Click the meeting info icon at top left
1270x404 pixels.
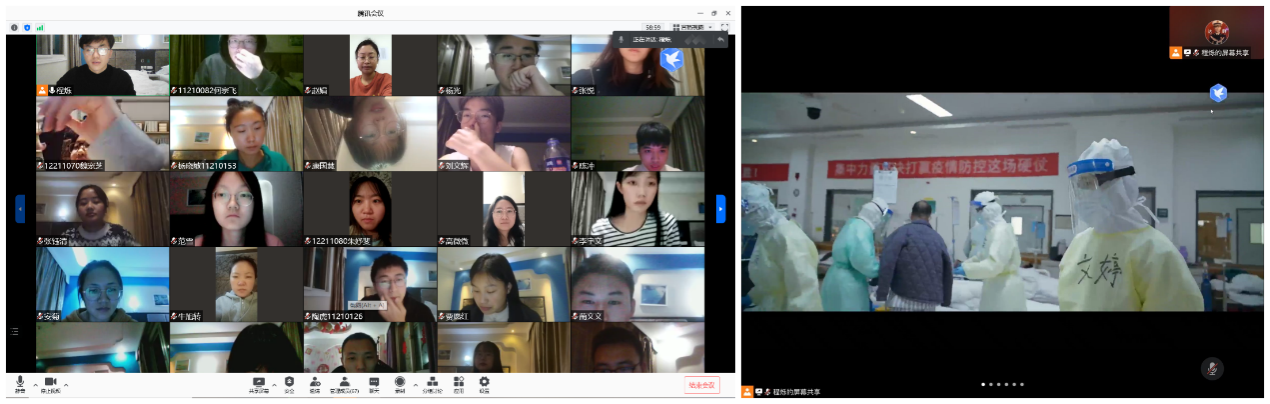click(x=14, y=27)
